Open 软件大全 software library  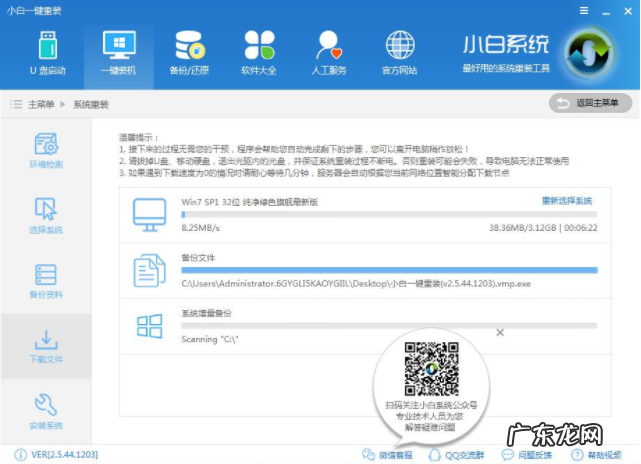[259, 54]
